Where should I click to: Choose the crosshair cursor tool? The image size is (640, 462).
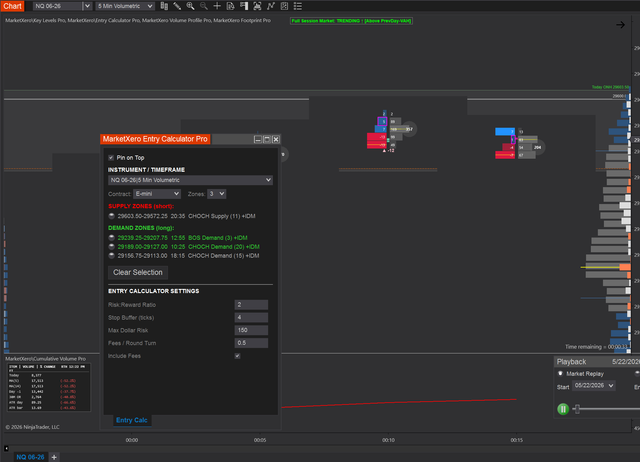click(x=217, y=6)
